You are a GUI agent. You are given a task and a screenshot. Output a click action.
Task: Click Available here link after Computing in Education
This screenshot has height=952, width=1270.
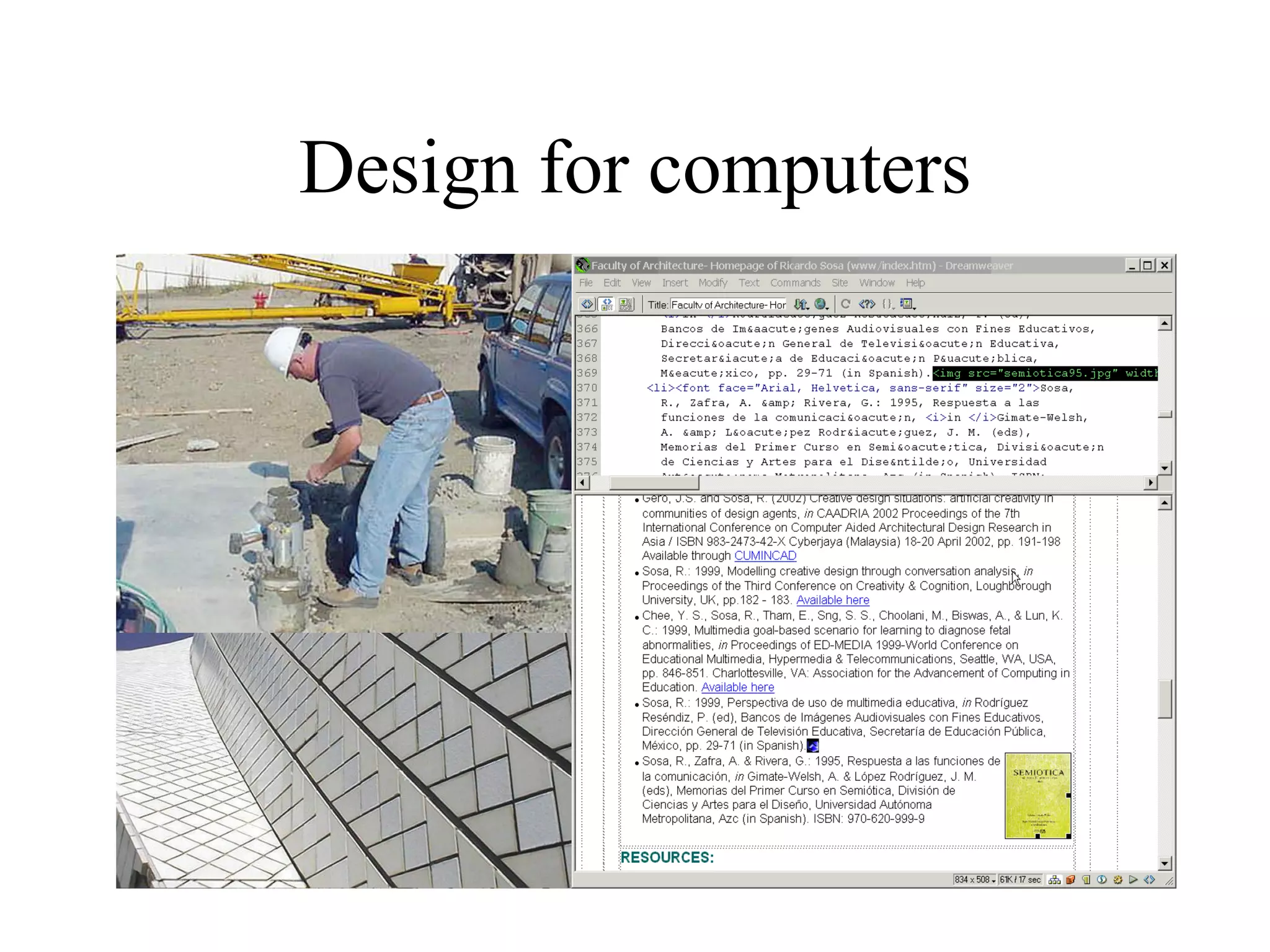(x=738, y=687)
